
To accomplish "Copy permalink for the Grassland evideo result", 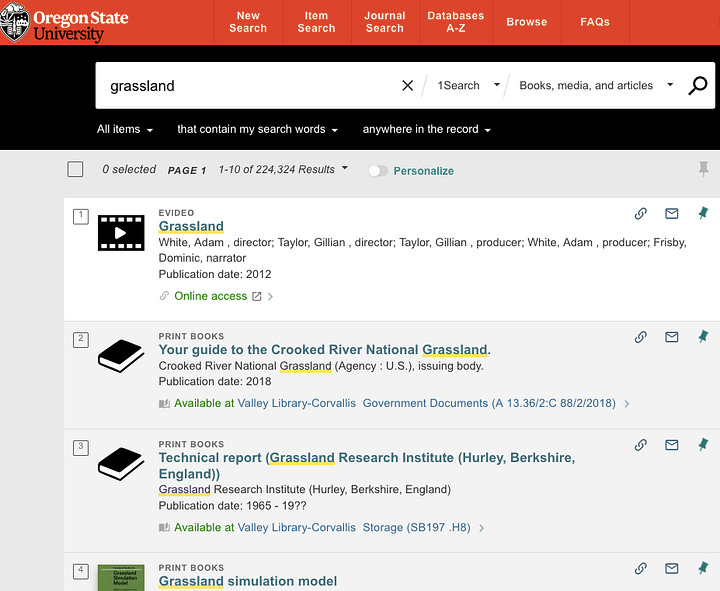I will coord(641,214).
